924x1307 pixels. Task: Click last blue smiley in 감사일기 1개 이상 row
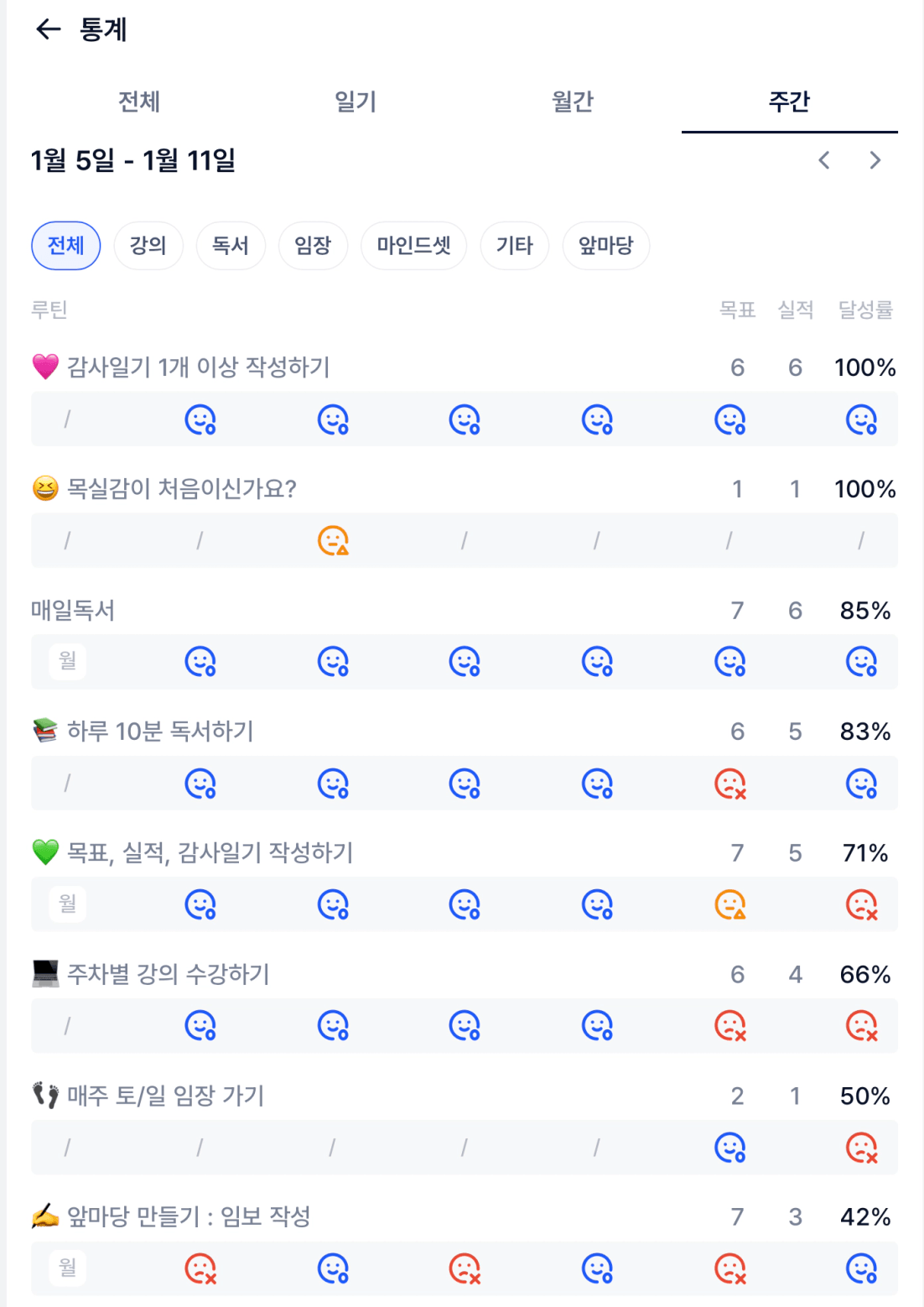tap(861, 419)
